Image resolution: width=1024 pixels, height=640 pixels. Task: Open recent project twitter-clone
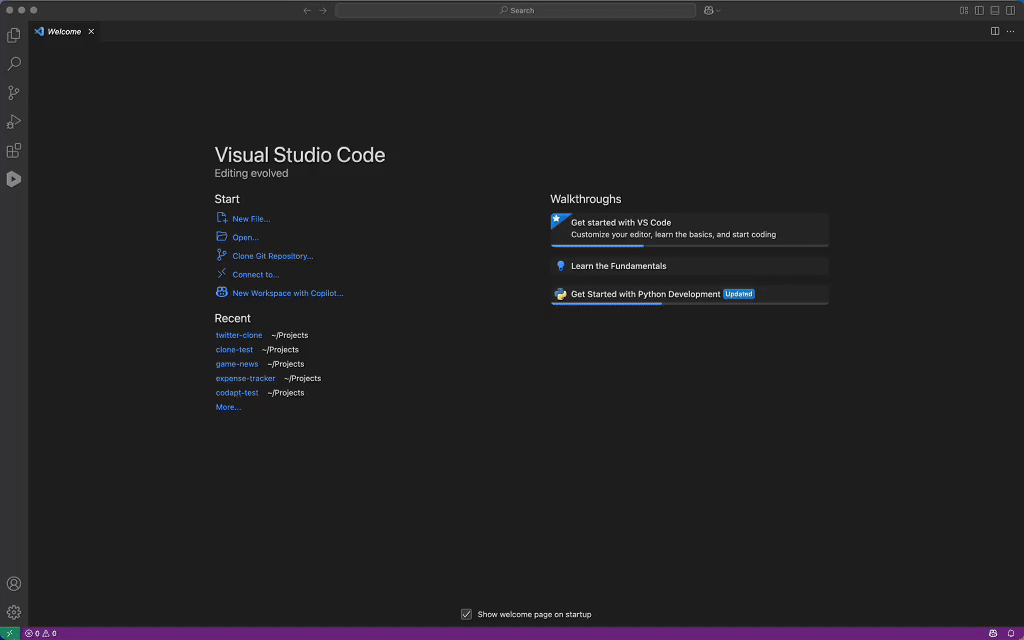click(x=239, y=335)
